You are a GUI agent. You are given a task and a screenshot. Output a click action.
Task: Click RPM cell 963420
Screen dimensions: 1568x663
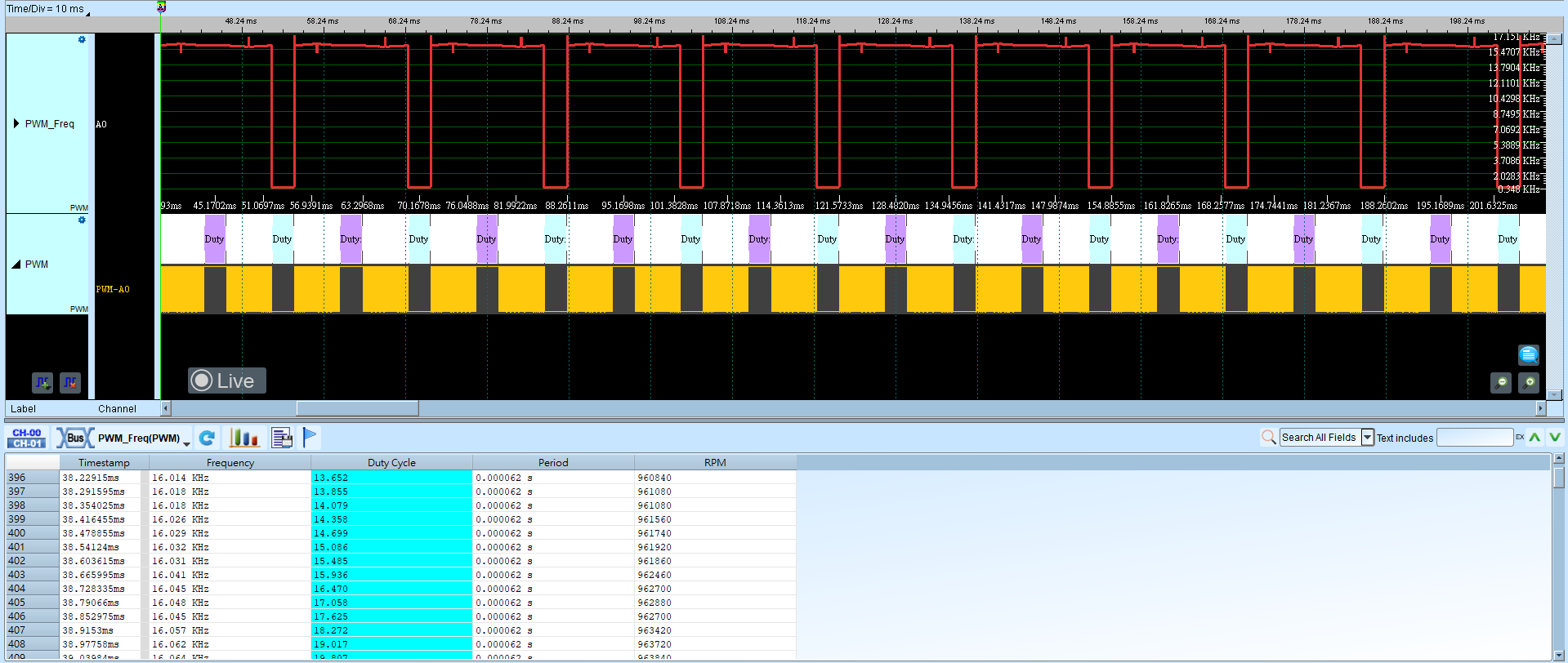(x=715, y=630)
